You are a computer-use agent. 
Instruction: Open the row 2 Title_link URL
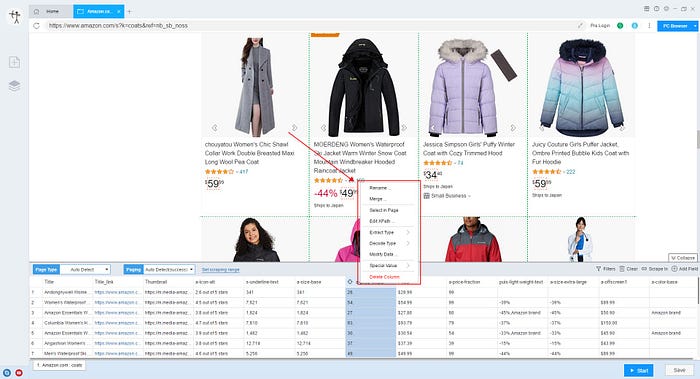click(x=117, y=303)
